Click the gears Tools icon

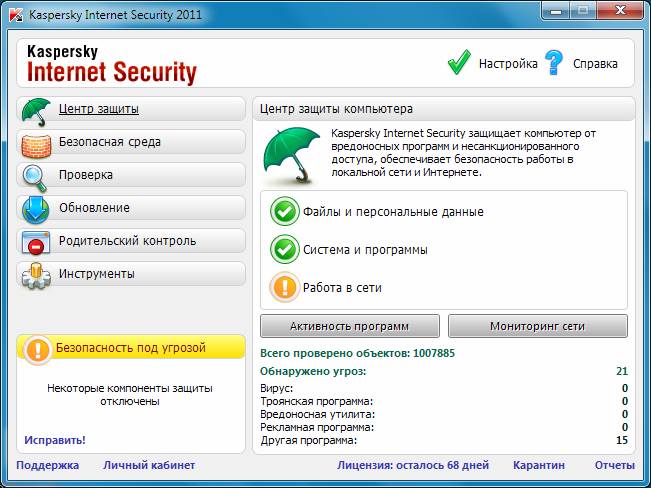coord(36,275)
